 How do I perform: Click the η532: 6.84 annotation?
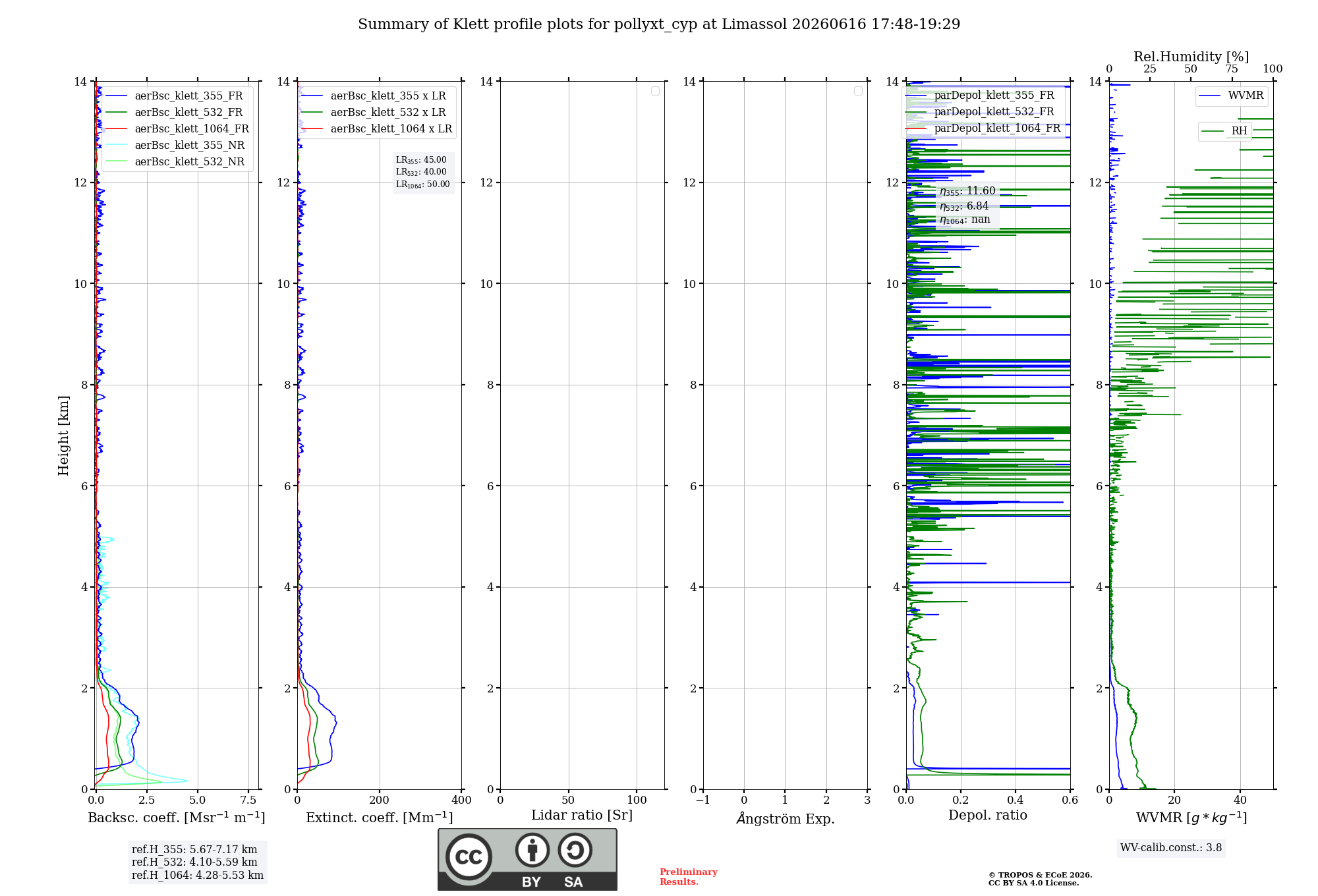pyautogui.click(x=964, y=206)
